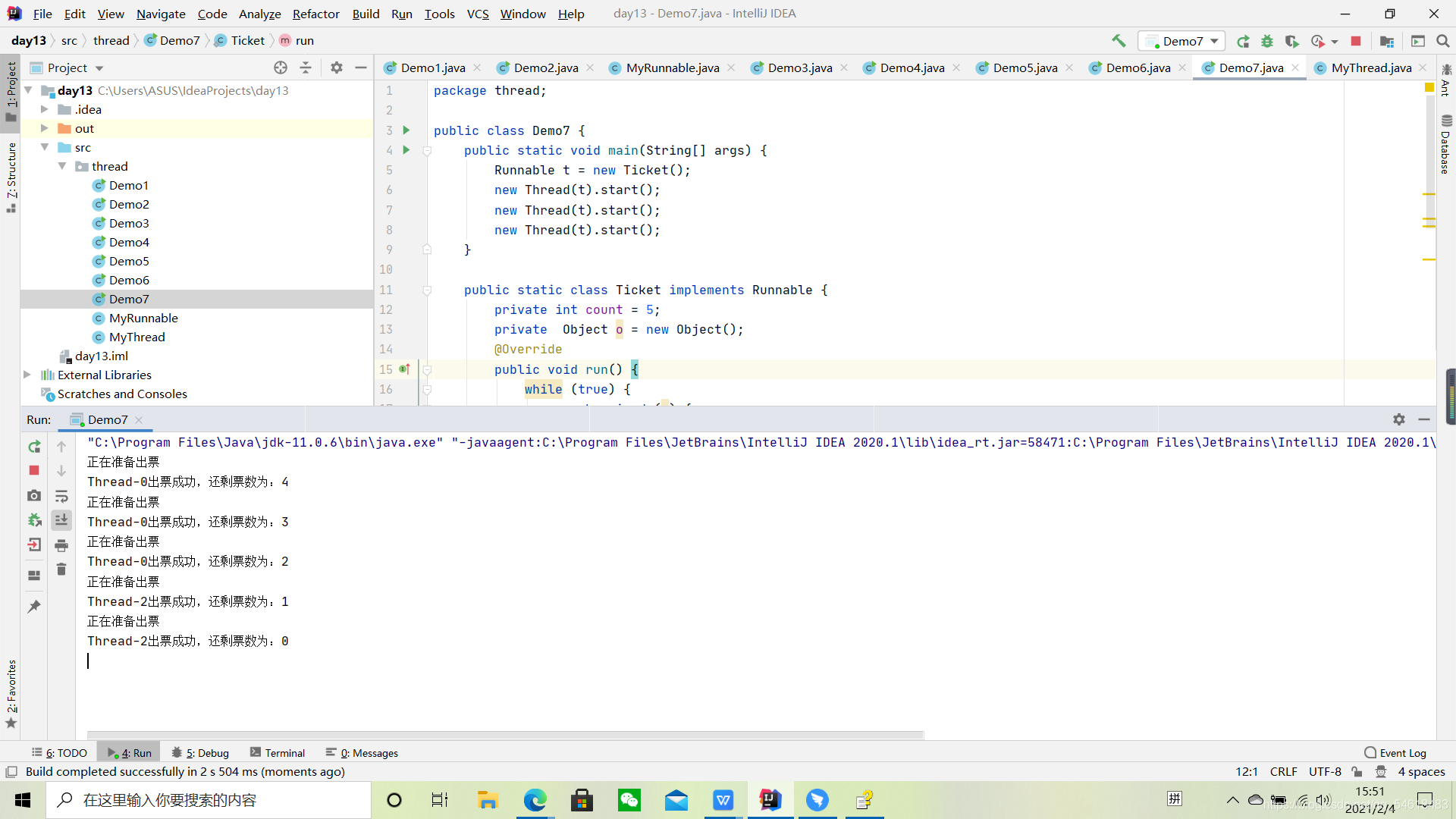1456x819 pixels.
Task: Toggle the Structure side tool window
Action: click(11, 178)
